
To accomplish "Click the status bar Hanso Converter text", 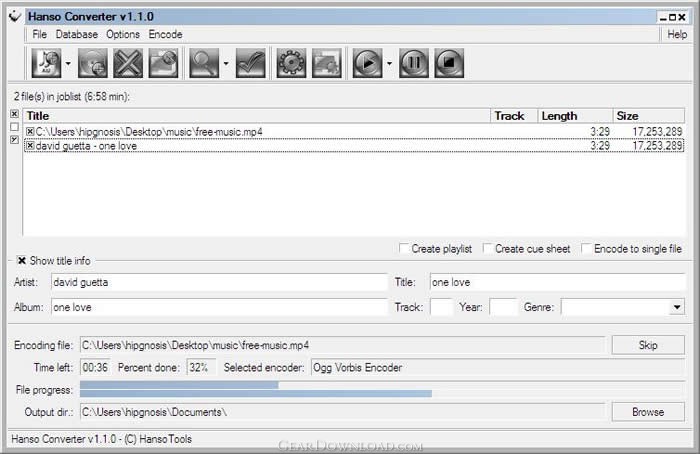I will [101, 439].
